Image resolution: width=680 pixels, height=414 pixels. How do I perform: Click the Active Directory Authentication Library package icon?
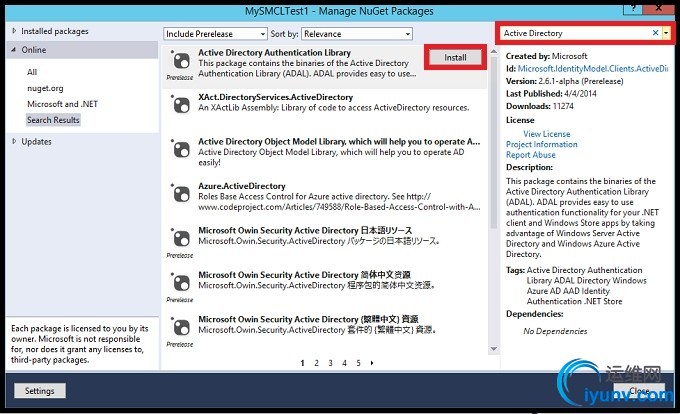click(181, 61)
